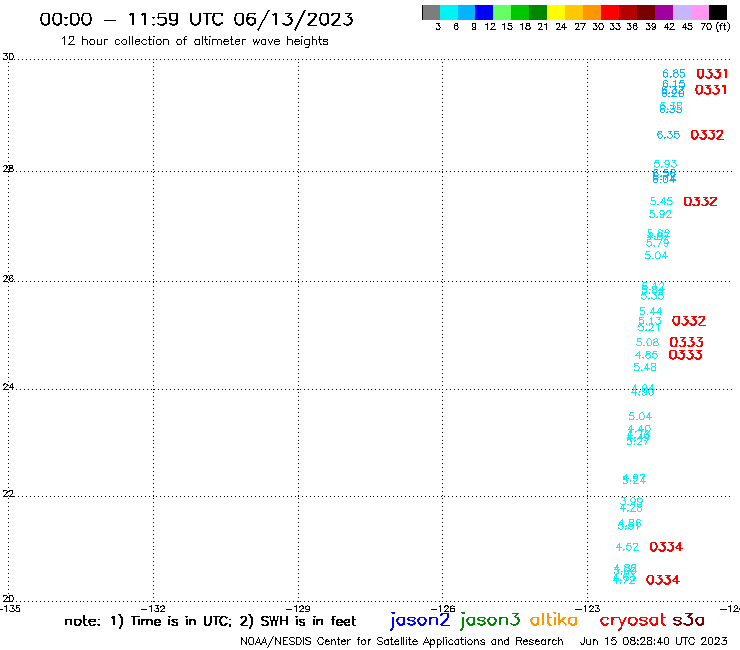Click the 0332 time label beside 5.45
Viewport: 740px width, 650px height.
pos(700,202)
